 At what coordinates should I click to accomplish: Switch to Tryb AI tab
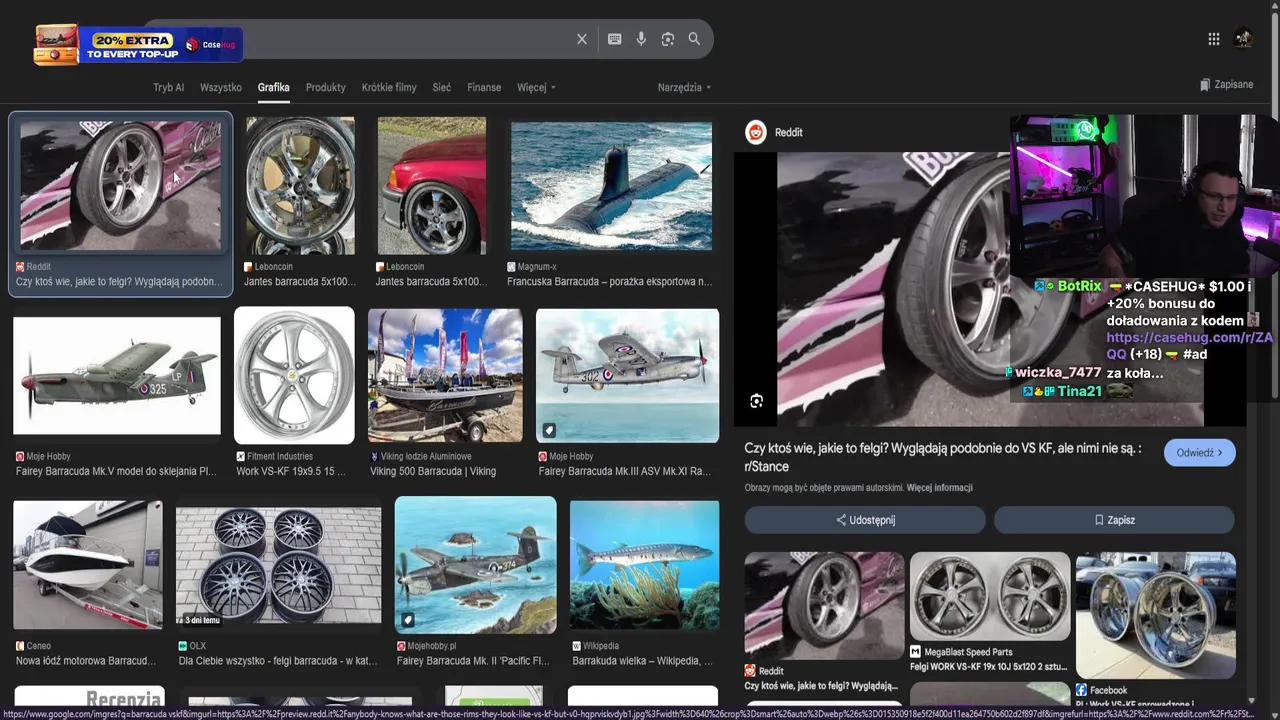coord(168,88)
